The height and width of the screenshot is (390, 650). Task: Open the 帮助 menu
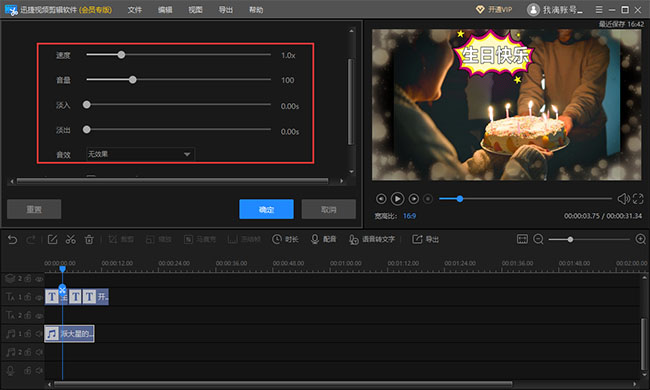coord(256,10)
